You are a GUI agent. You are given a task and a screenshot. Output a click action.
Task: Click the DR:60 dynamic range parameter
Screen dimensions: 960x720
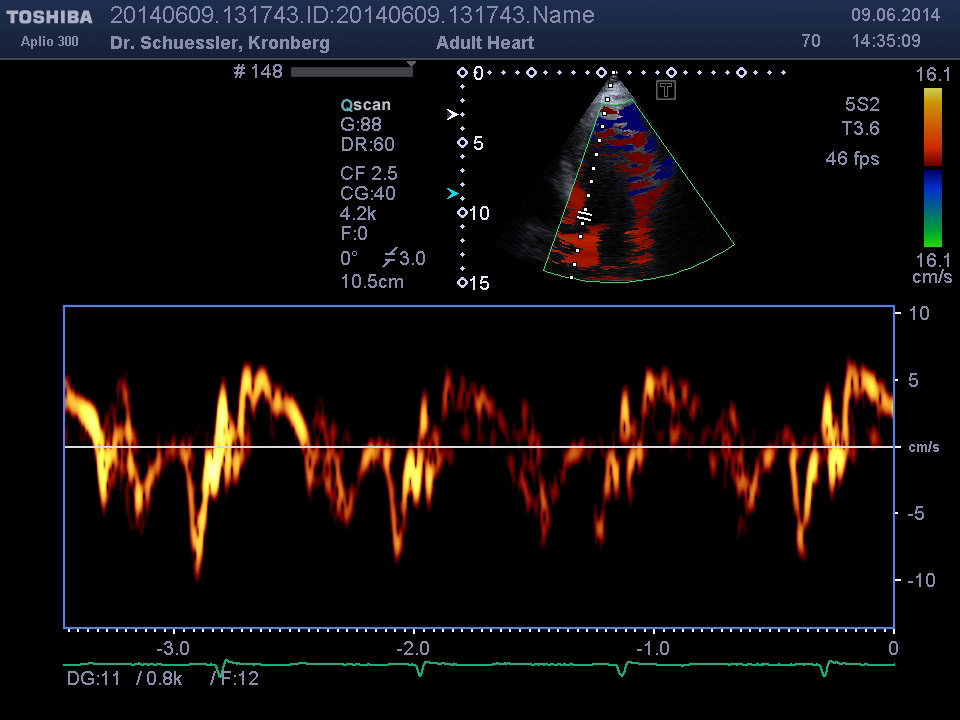(x=367, y=144)
